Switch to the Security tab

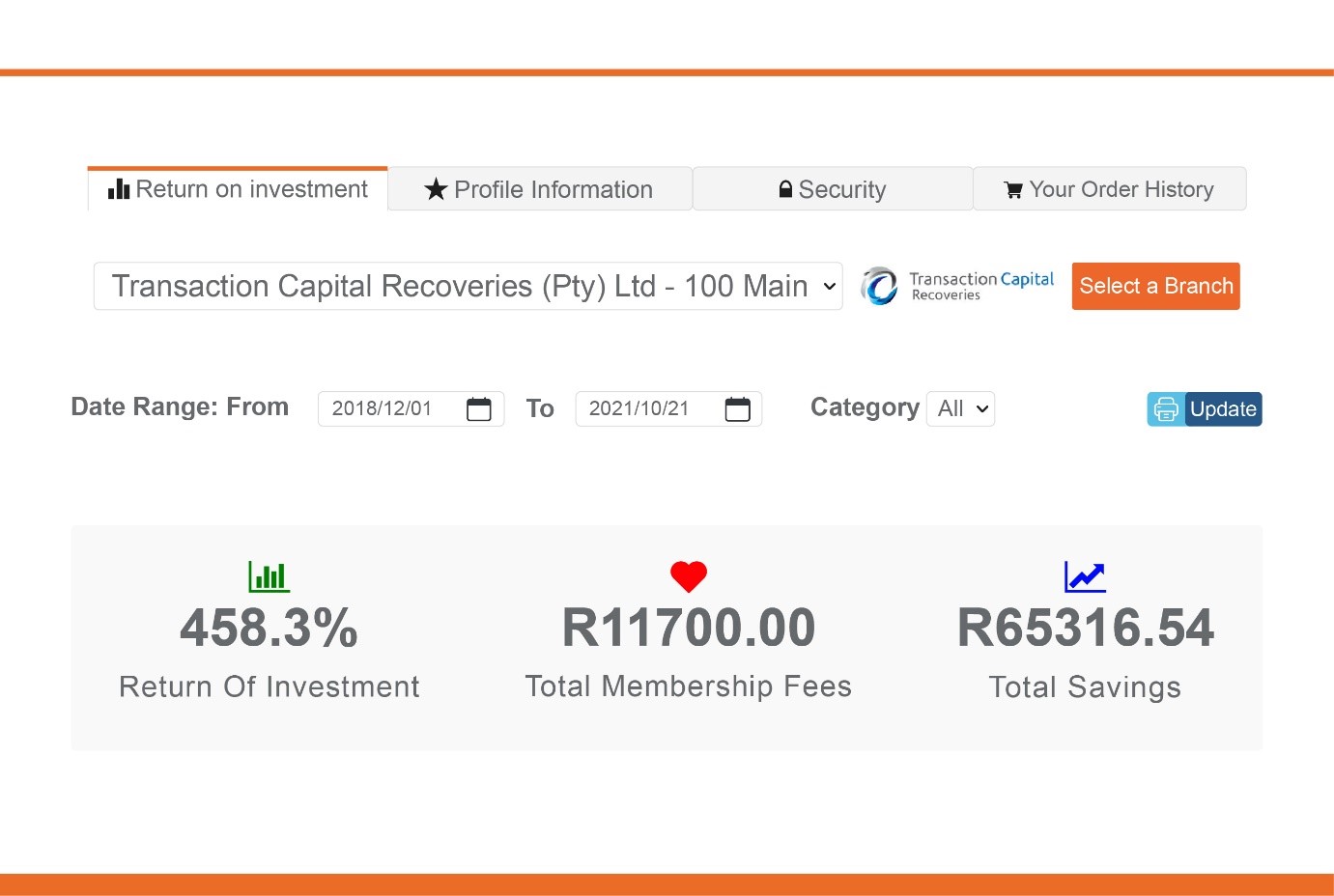[x=833, y=189]
